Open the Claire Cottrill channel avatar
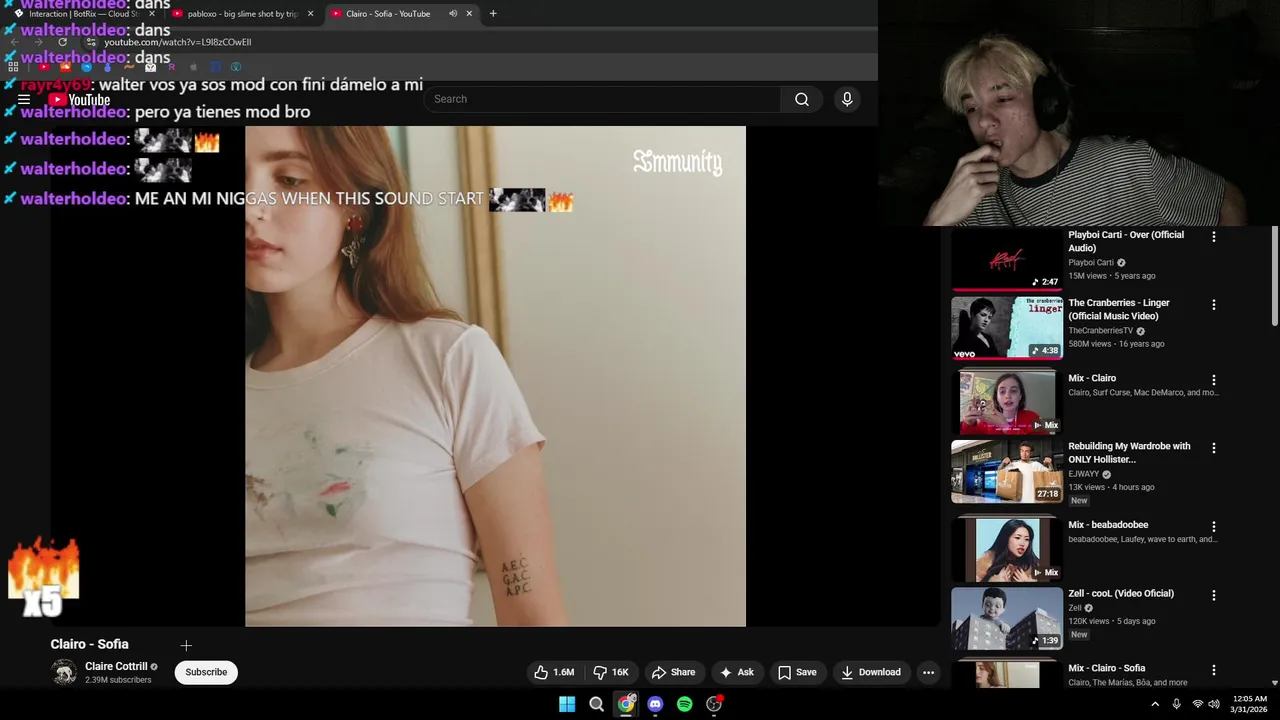The image size is (1280, 720). click(x=64, y=672)
